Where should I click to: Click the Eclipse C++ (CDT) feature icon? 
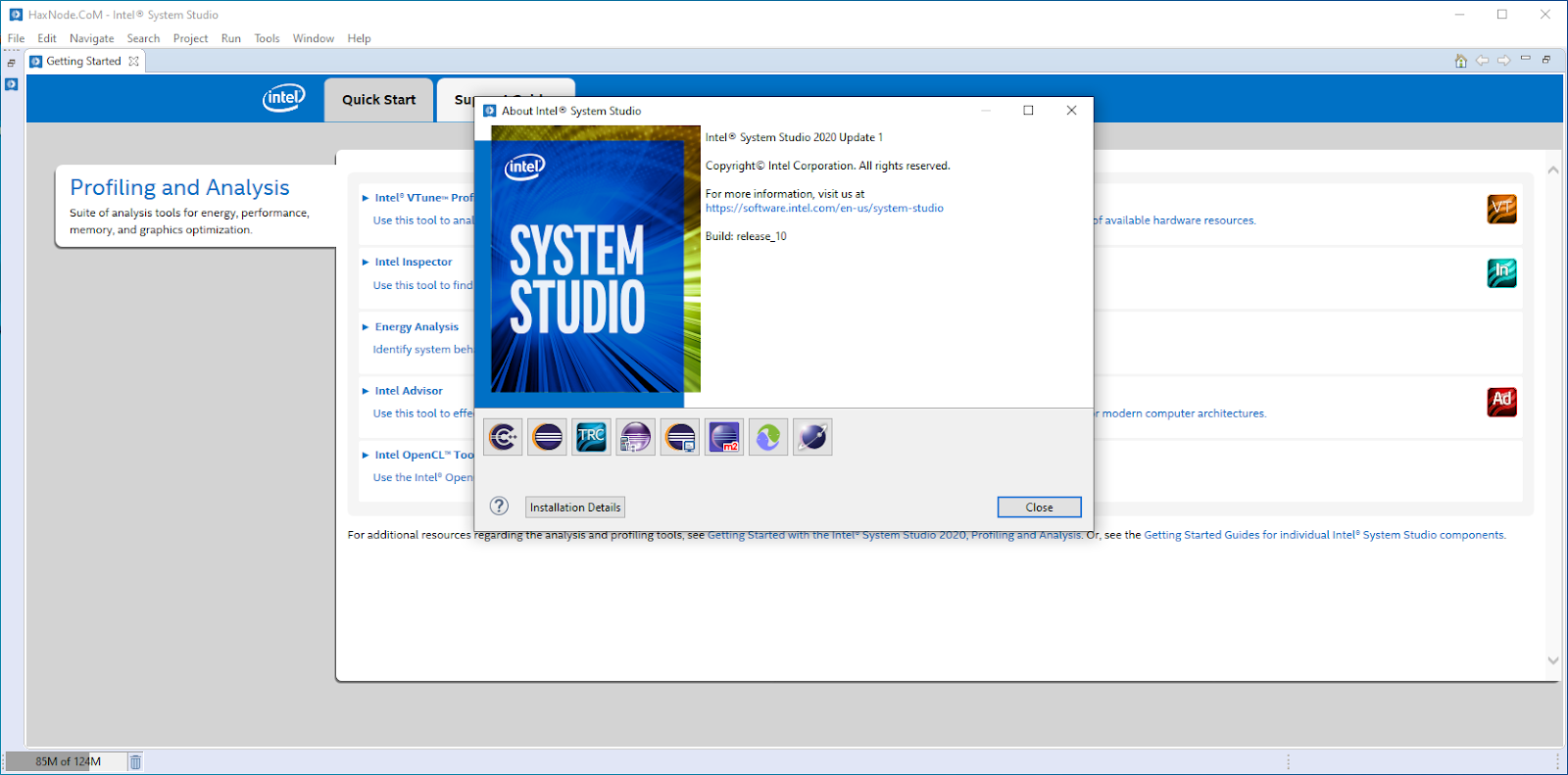pyautogui.click(x=503, y=437)
